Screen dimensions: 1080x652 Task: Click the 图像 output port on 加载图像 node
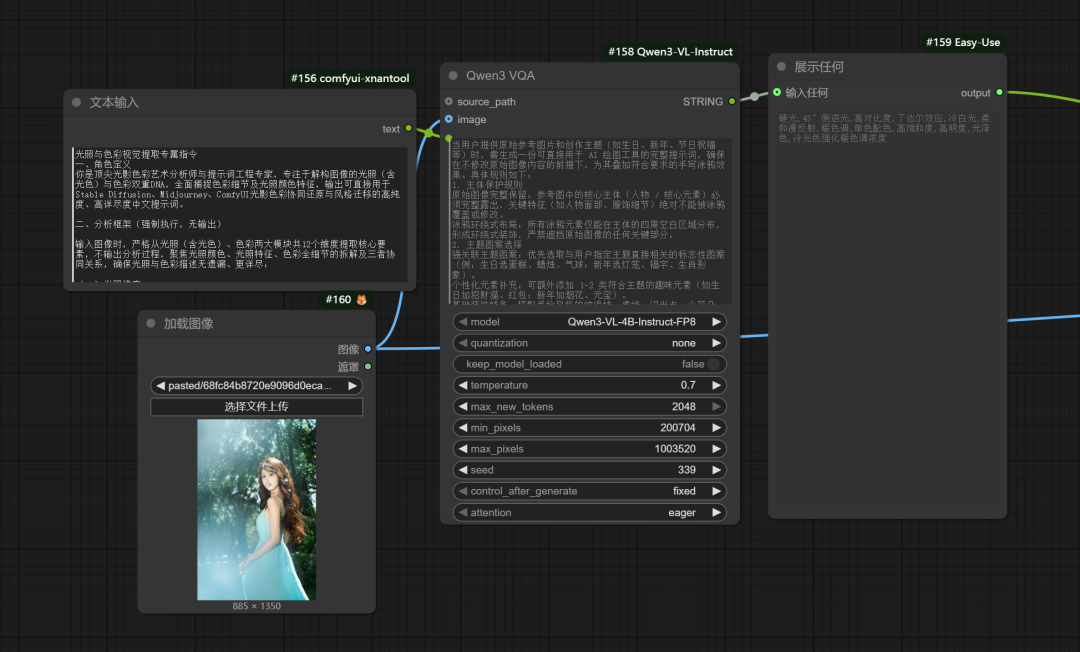368,349
